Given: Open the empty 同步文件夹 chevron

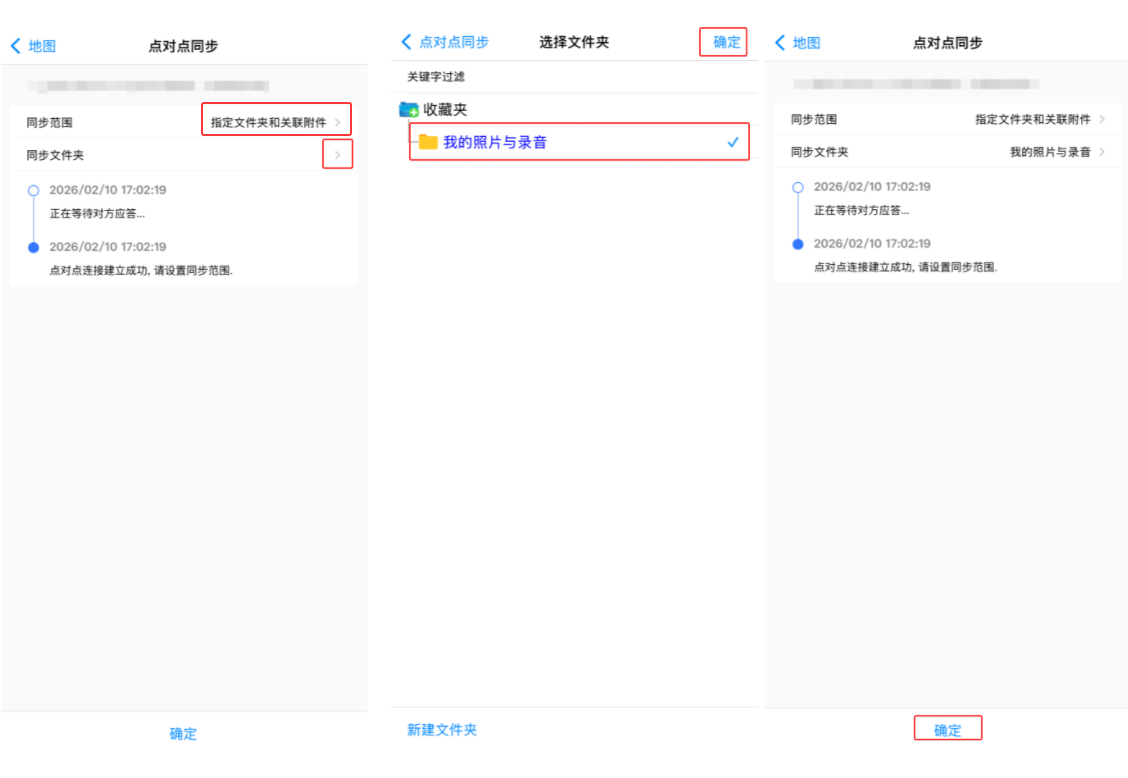Looking at the screenshot, I should click(x=338, y=155).
